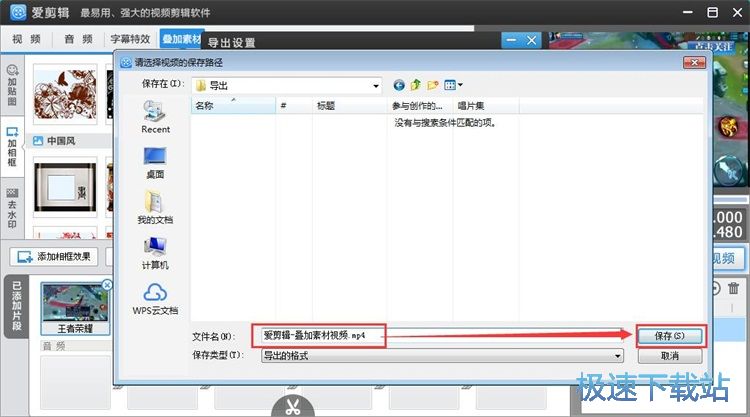This screenshot has height=417, width=750.
Task: Switch to the Overlay material (叠加素材) tab
Action: (181, 39)
